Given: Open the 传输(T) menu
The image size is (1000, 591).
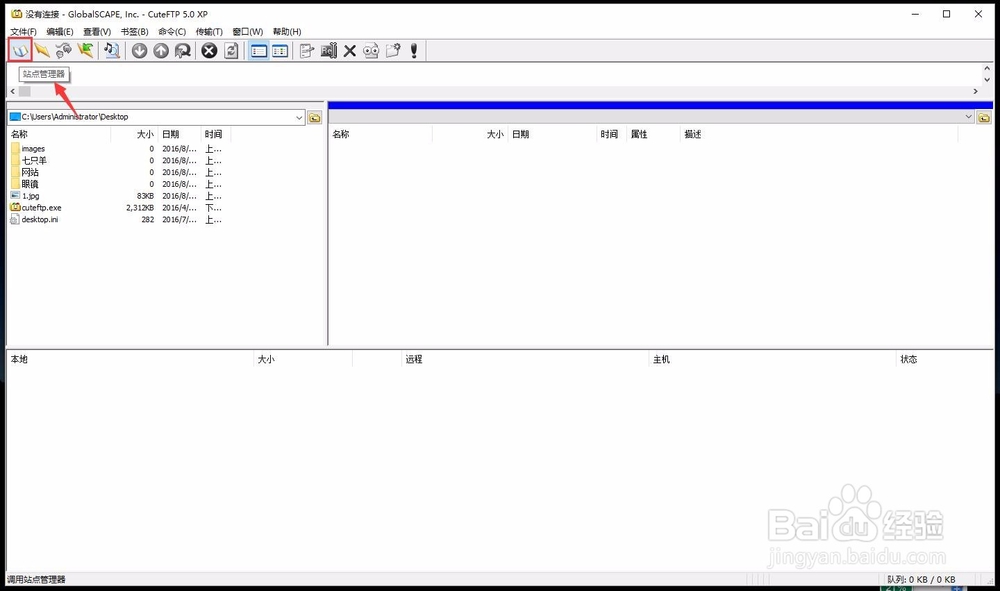Looking at the screenshot, I should pyautogui.click(x=209, y=31).
